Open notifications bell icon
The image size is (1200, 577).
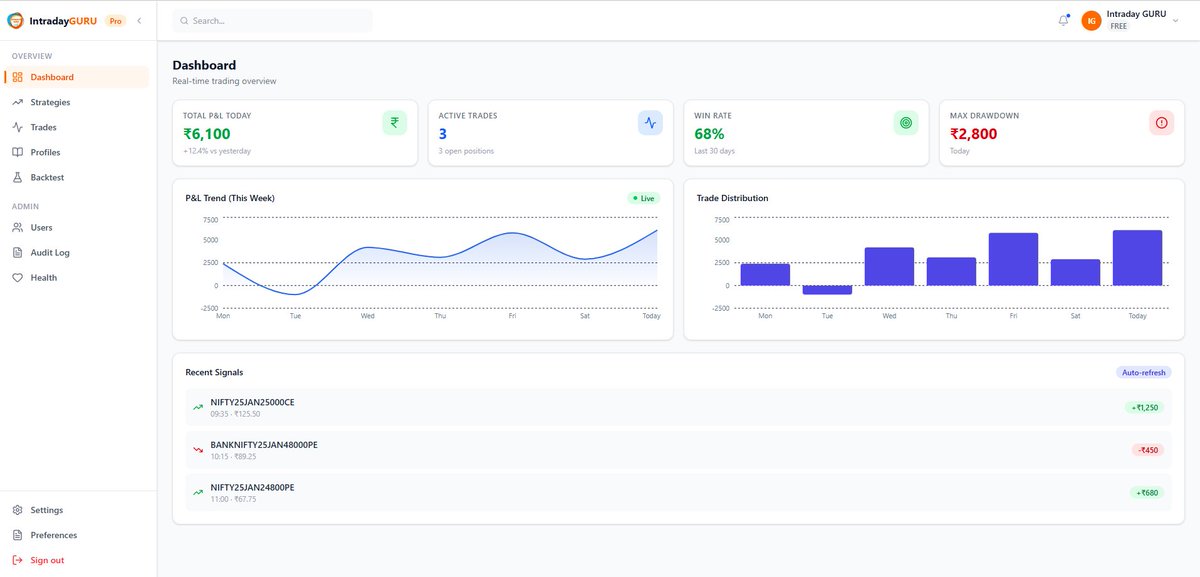click(1063, 20)
